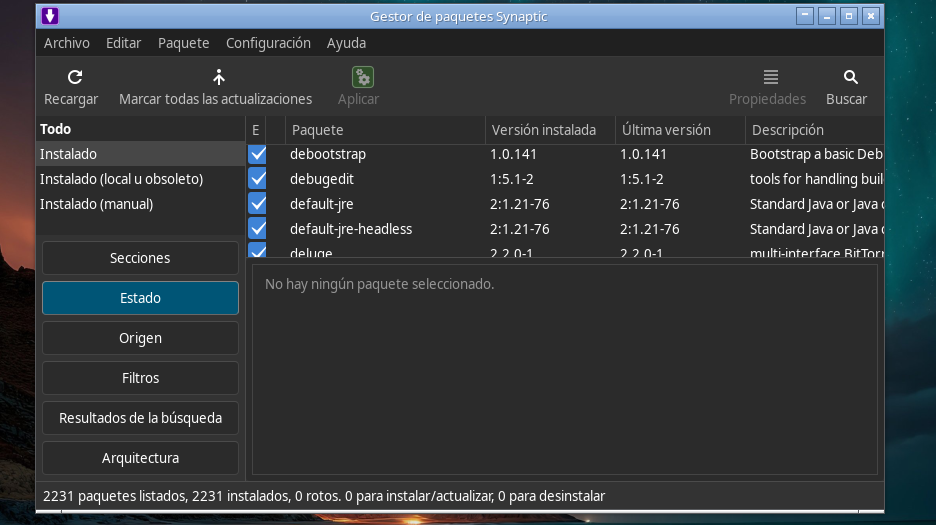Select the debootstrap package name
Image resolution: width=936 pixels, height=525 pixels.
[x=328, y=154]
